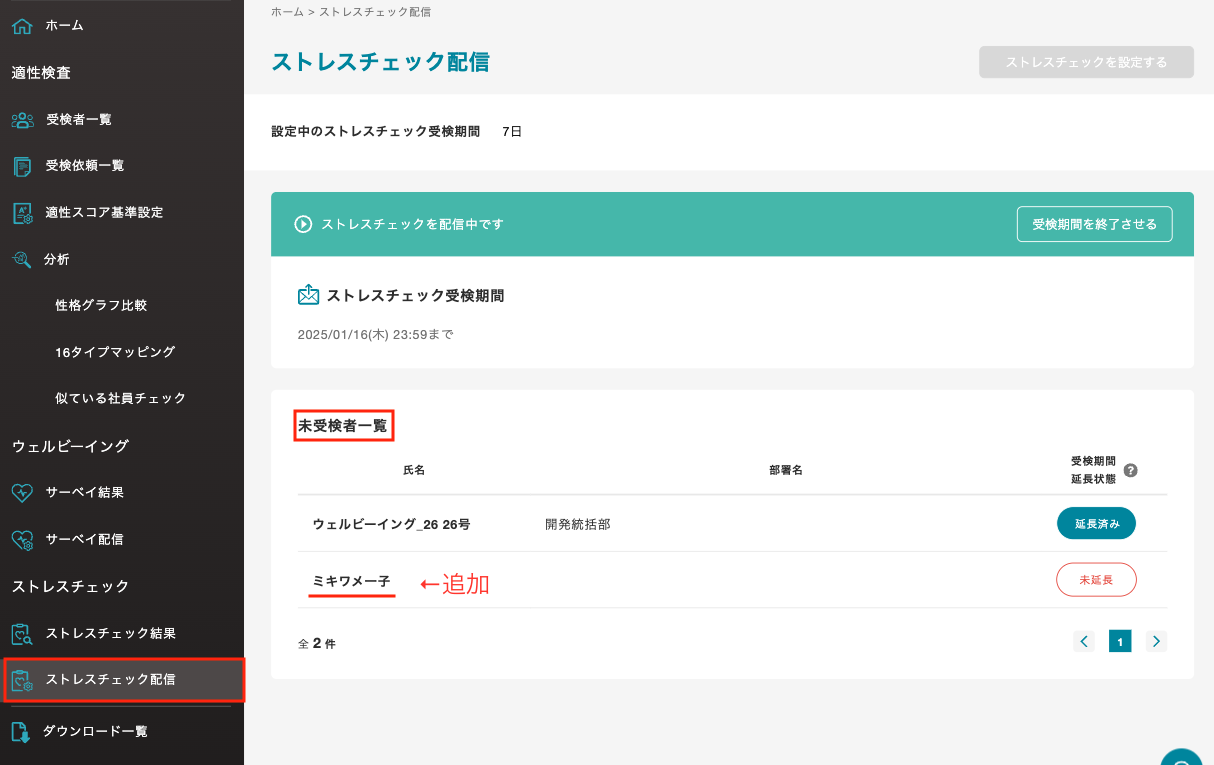Screen dimensions: 1214x765
Task: Click the previous page arrow in pagination
Action: pos(1084,641)
